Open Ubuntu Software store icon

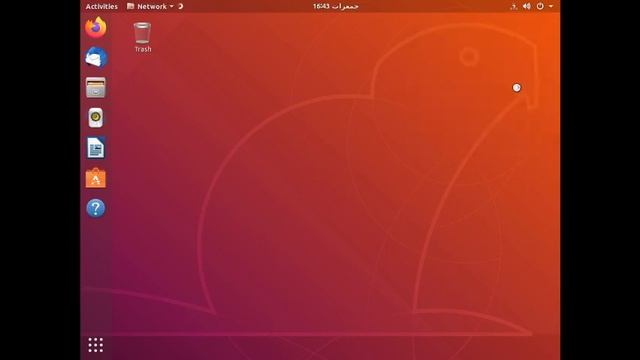tap(96, 178)
